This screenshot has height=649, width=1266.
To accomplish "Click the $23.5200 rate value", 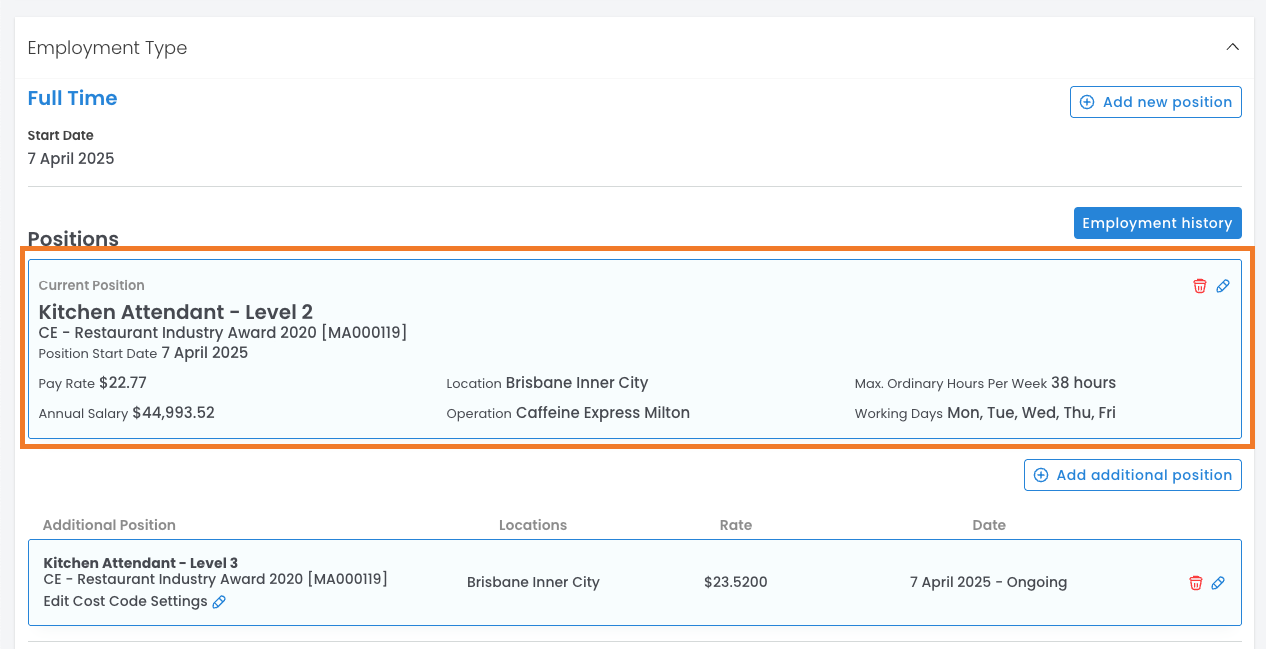I will (x=735, y=582).
